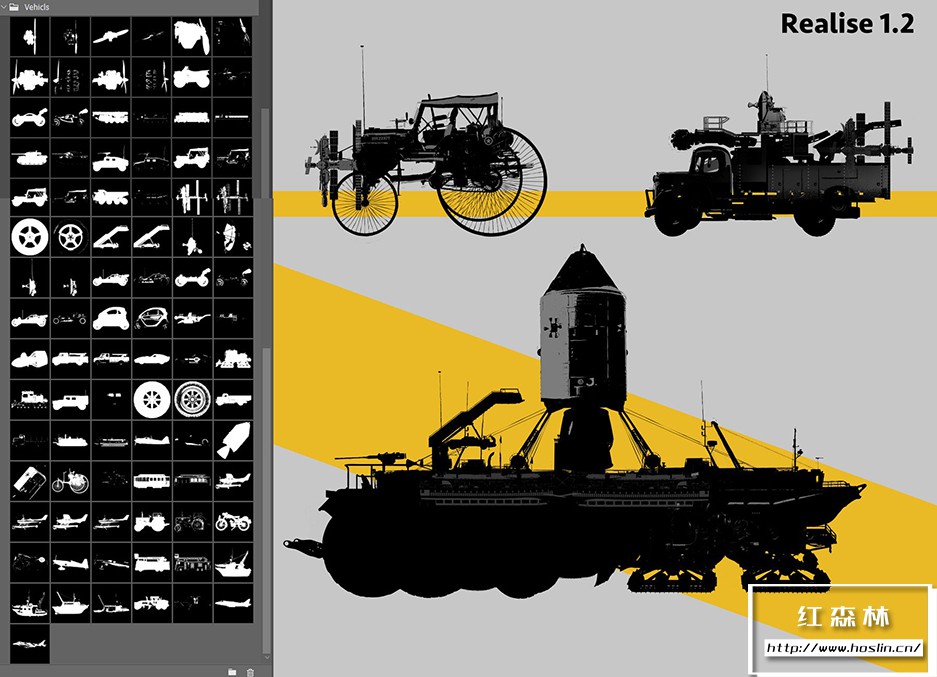Viewport: 937px width, 677px height.
Task: Choose the outlined five-spoke rim brush
Action: coord(70,237)
